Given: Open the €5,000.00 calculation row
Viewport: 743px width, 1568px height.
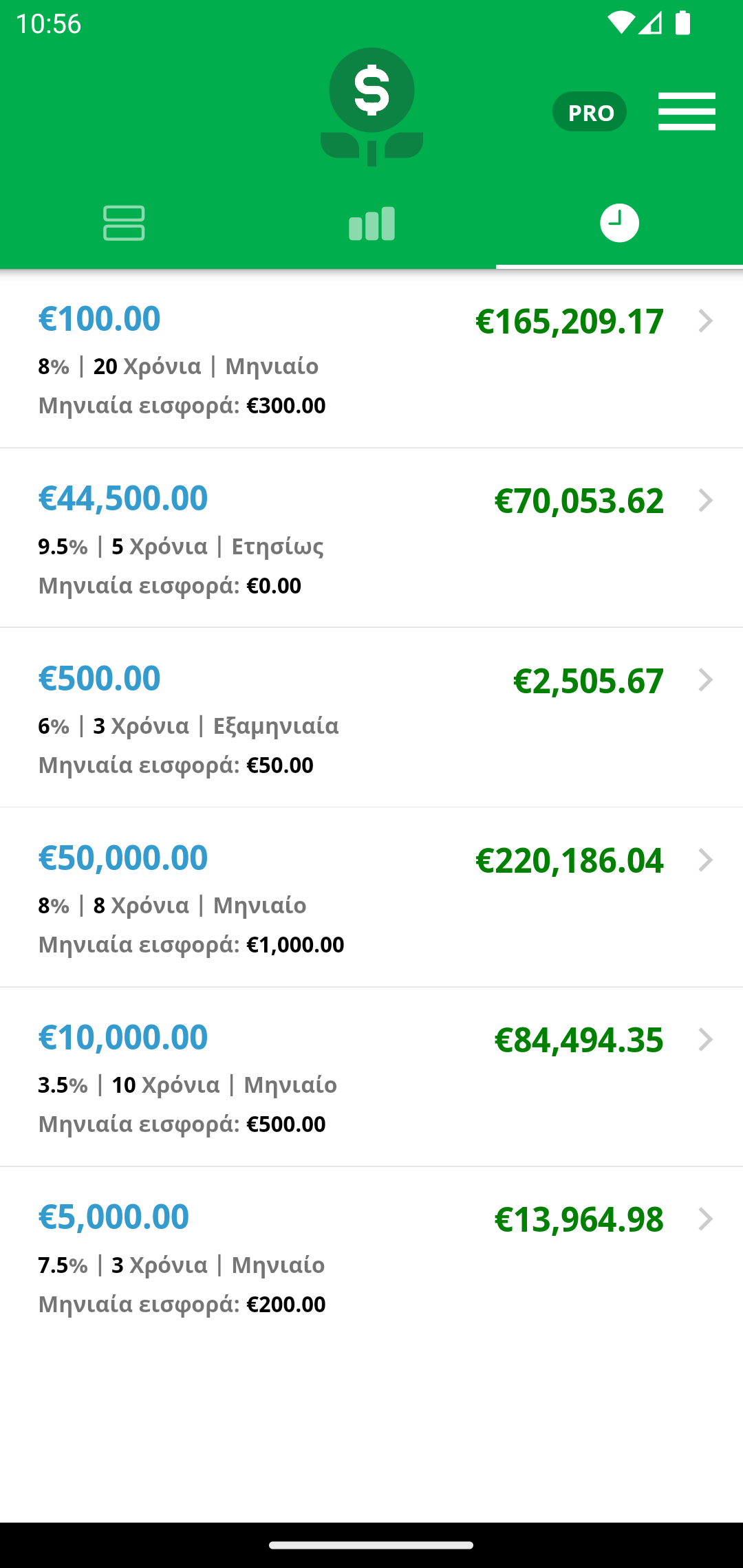Looking at the screenshot, I should pos(371,1256).
